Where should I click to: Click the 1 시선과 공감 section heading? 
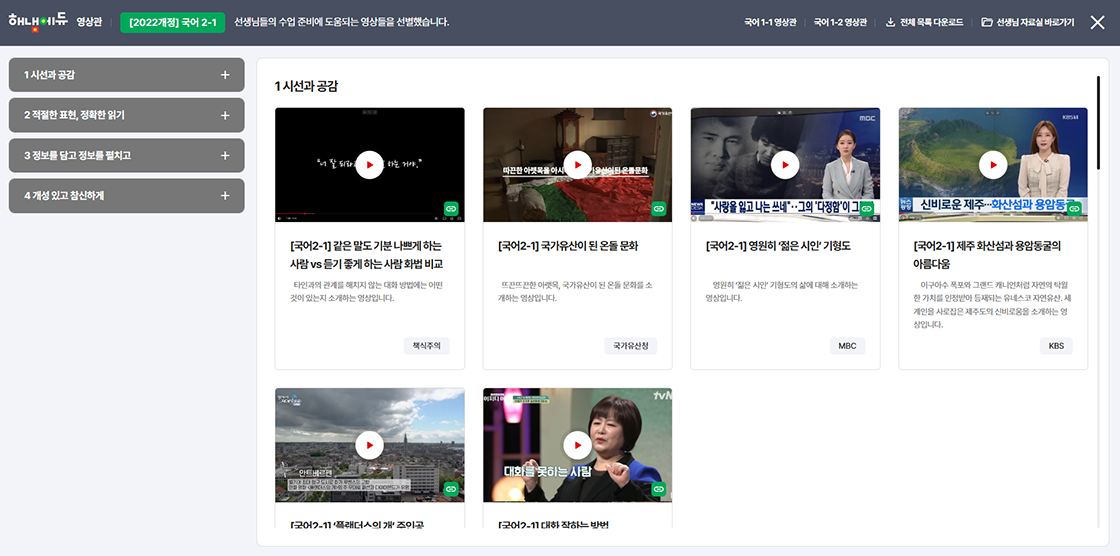[306, 86]
